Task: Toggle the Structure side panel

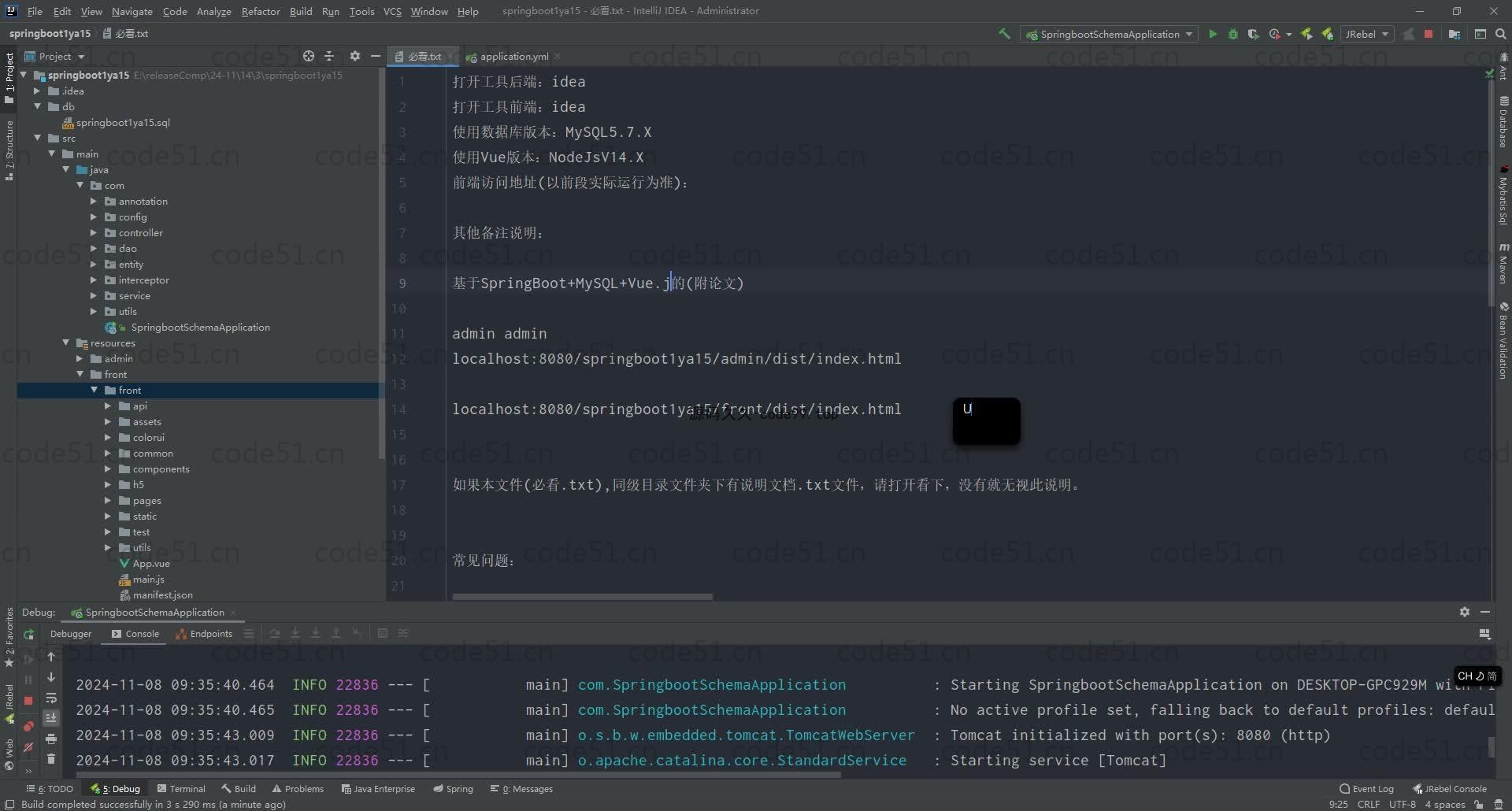Action: click(9, 150)
